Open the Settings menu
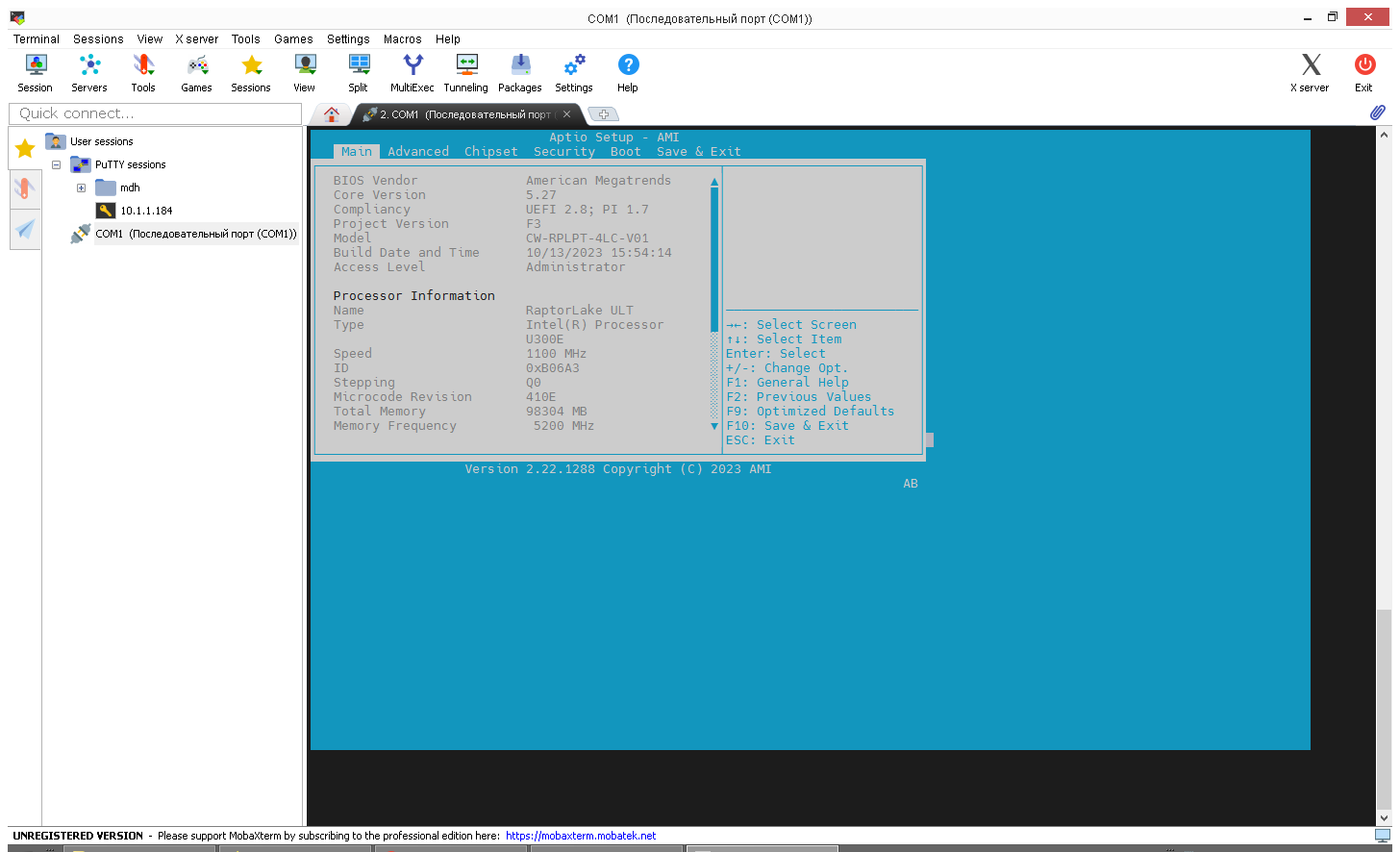1400x852 pixels. (348, 39)
